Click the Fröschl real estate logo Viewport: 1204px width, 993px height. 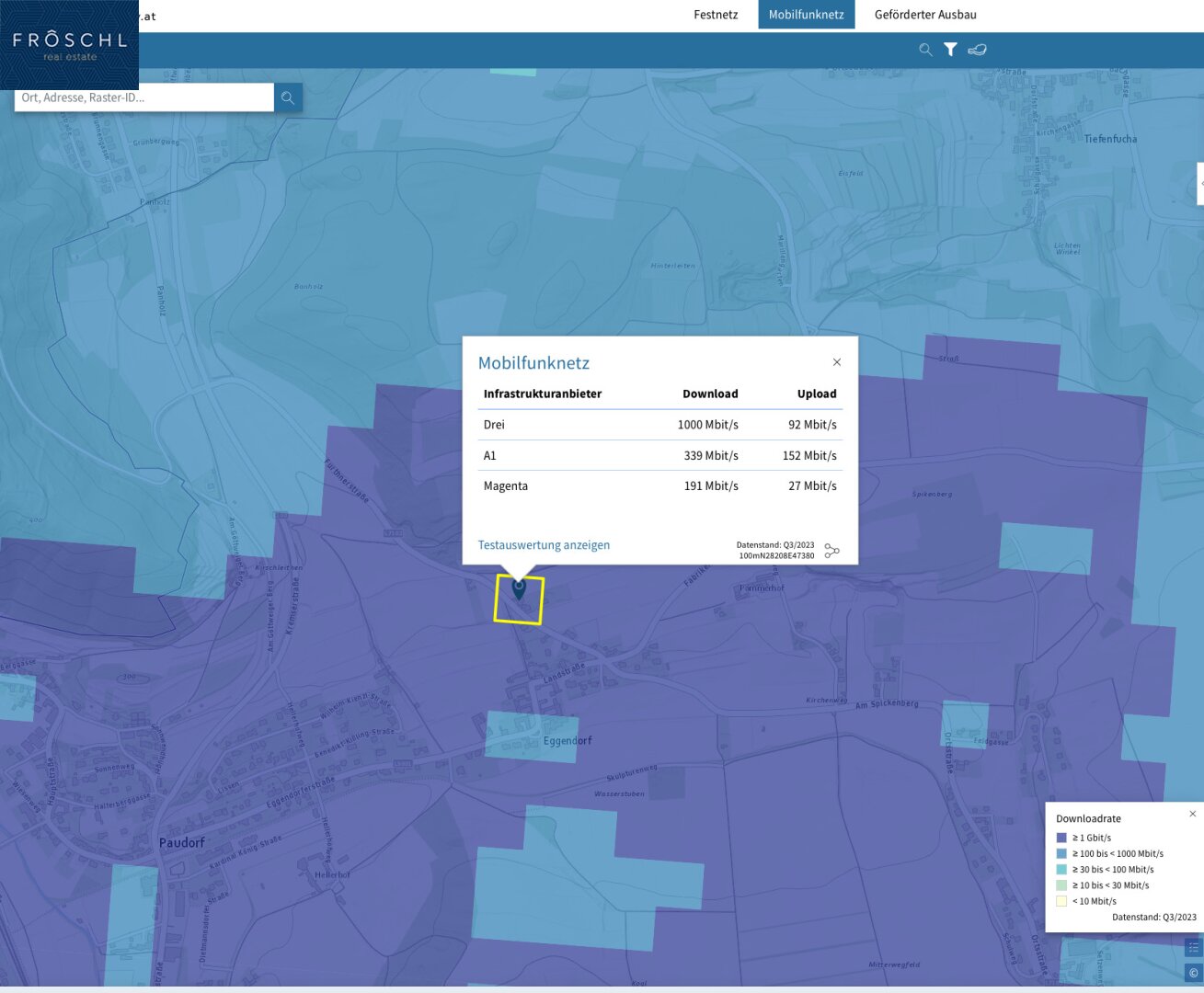(x=69, y=45)
